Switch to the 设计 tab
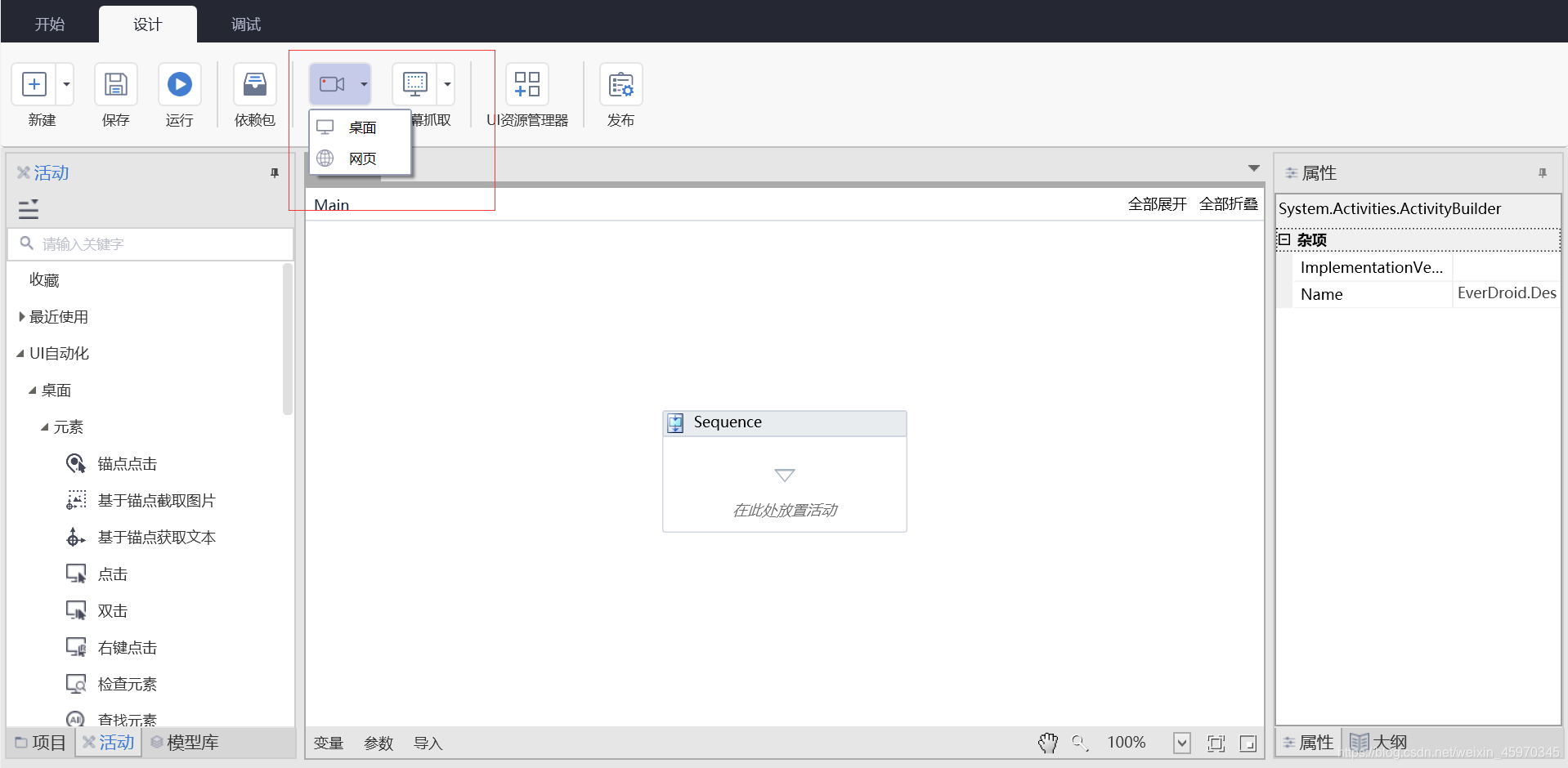Screen dimensions: 1568x768 pos(148,25)
